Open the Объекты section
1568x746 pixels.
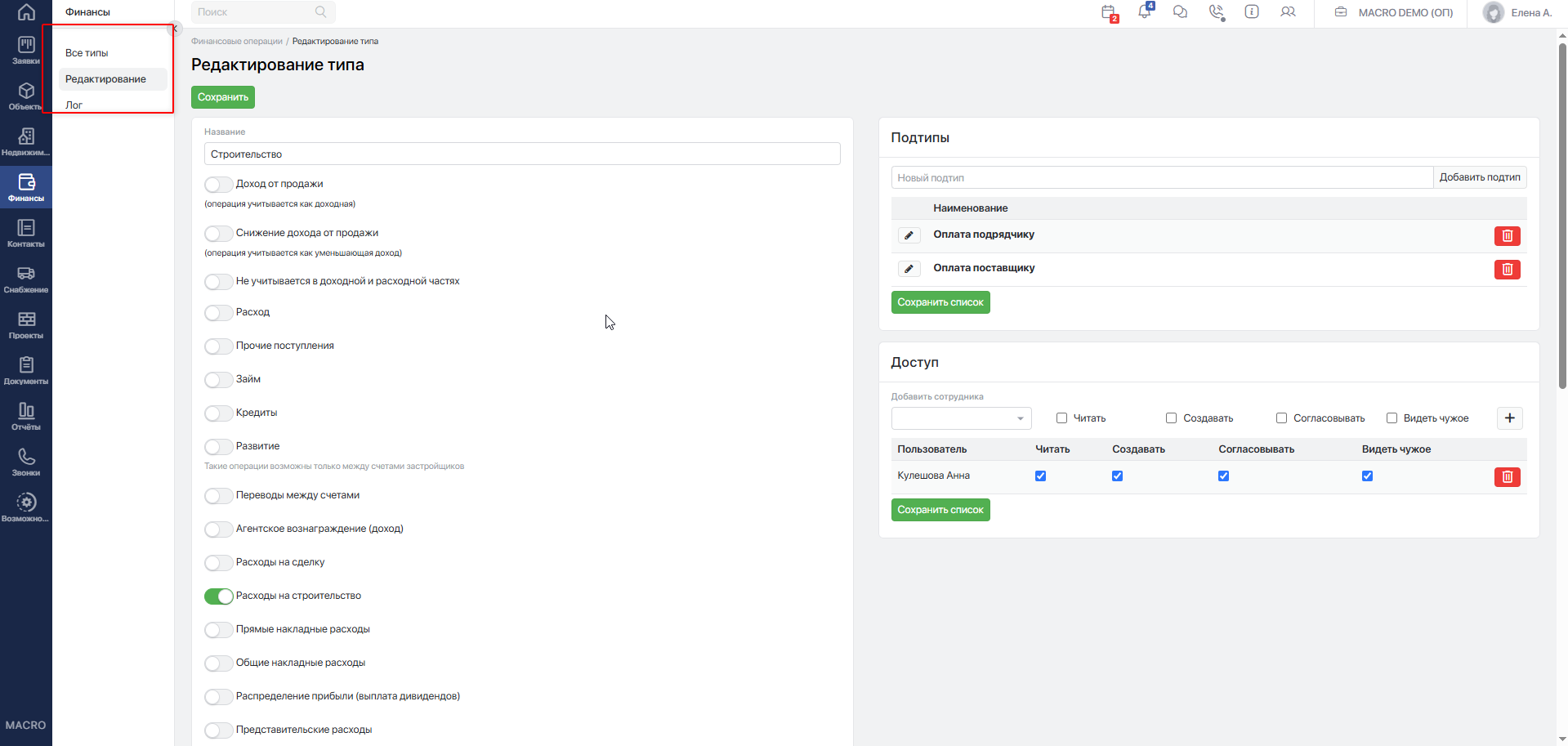(26, 96)
